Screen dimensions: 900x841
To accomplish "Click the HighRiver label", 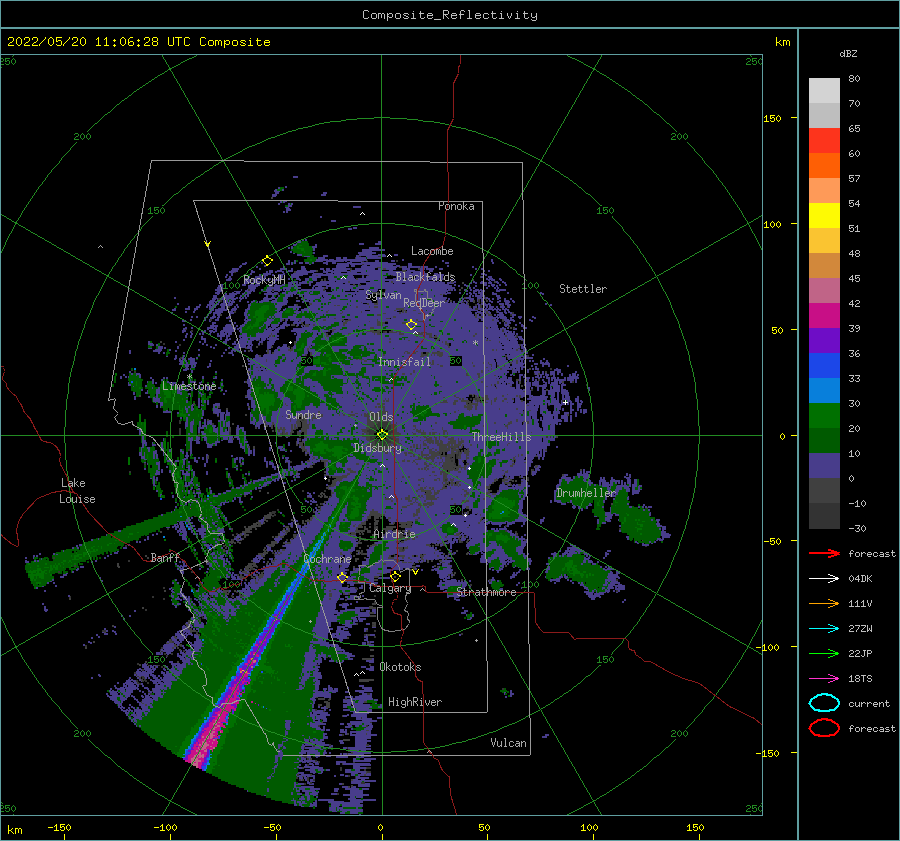I will [x=415, y=702].
